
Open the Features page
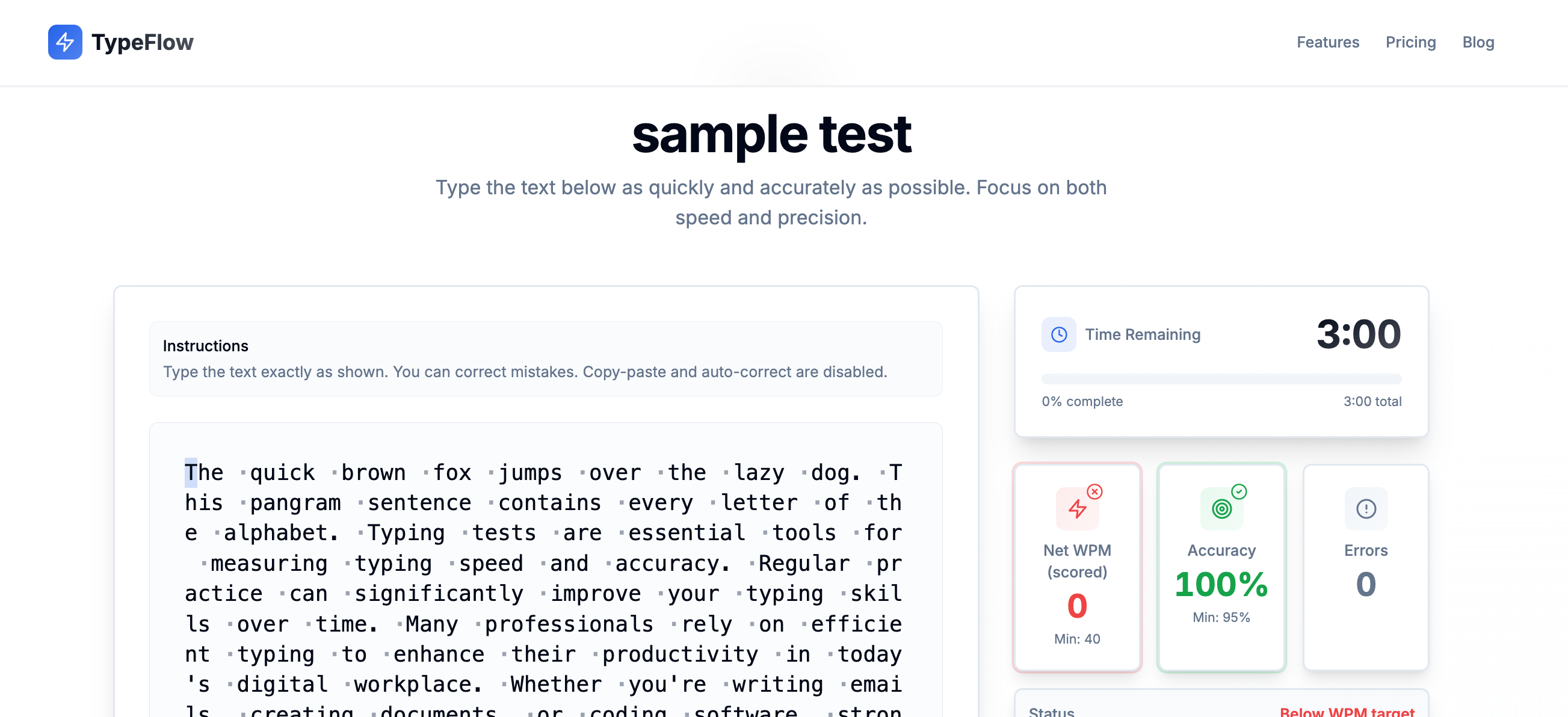click(1327, 42)
